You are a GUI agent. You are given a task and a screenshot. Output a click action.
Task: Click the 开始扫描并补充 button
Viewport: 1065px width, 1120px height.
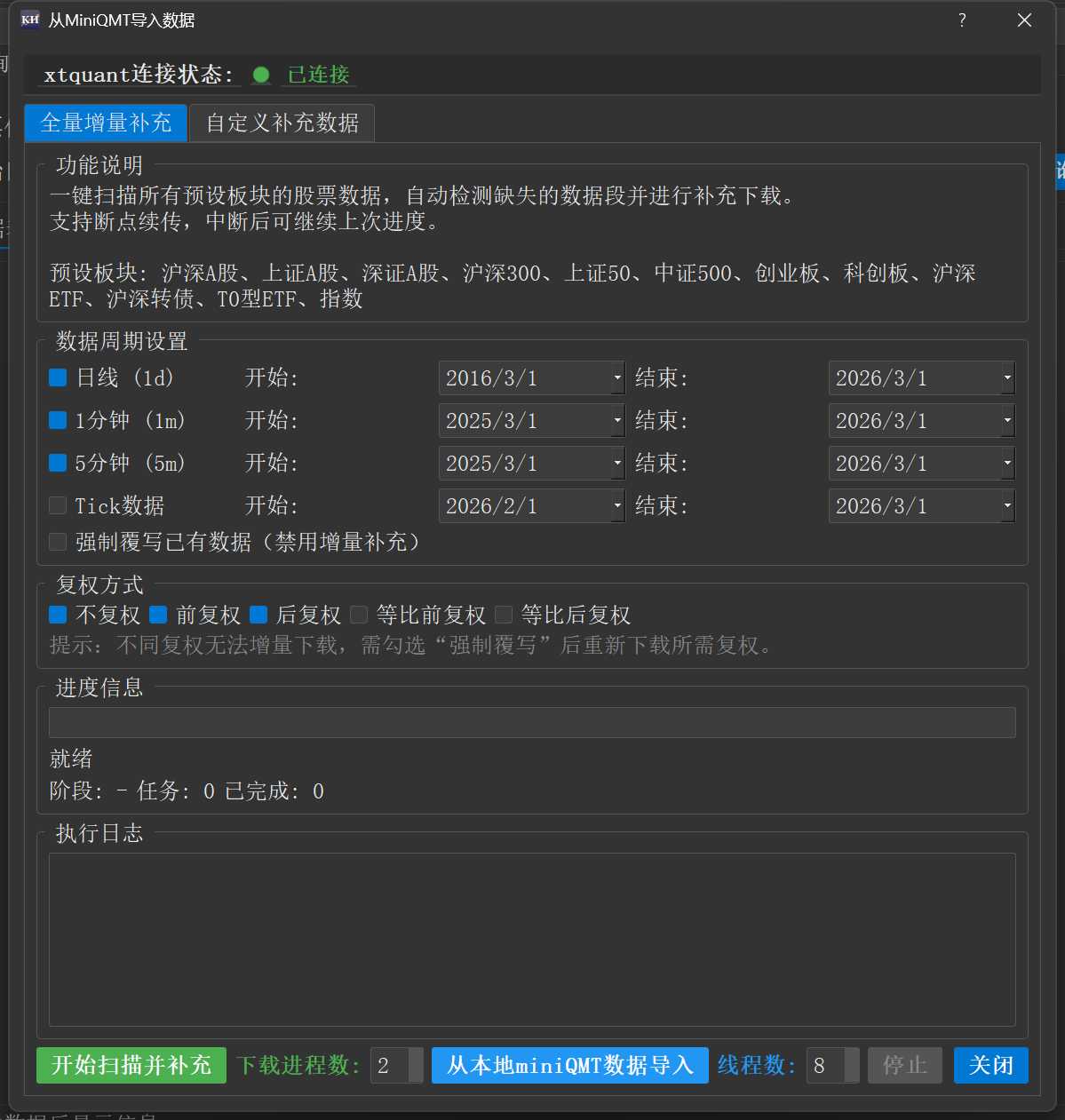(131, 1065)
